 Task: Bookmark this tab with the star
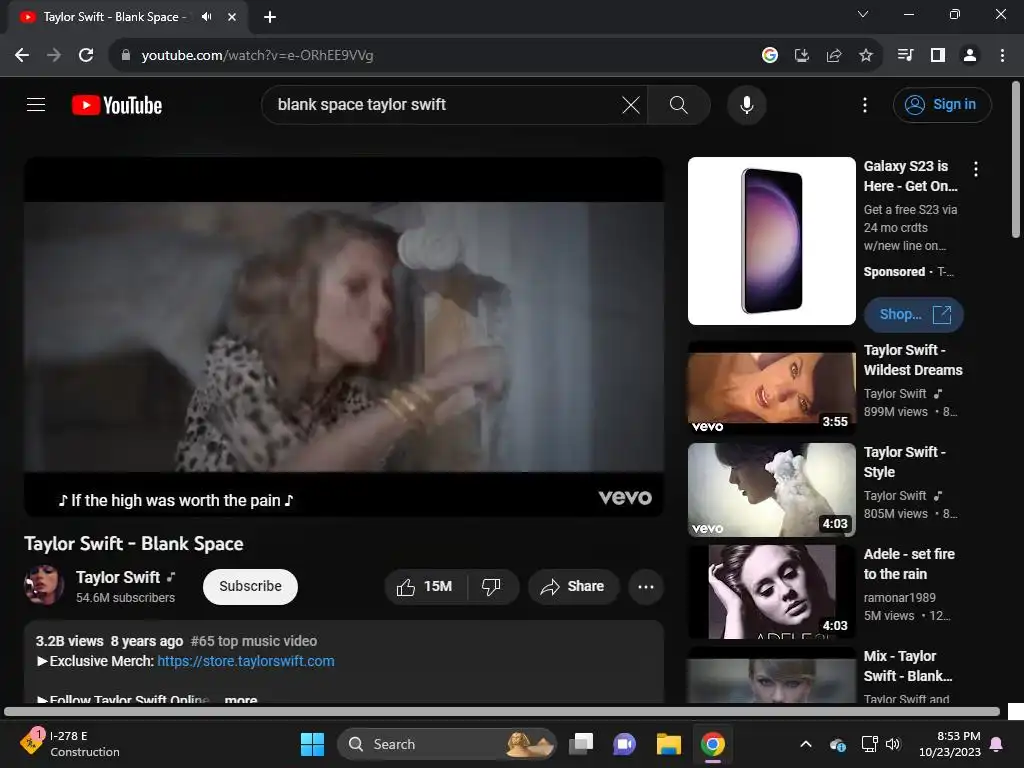[x=865, y=56]
